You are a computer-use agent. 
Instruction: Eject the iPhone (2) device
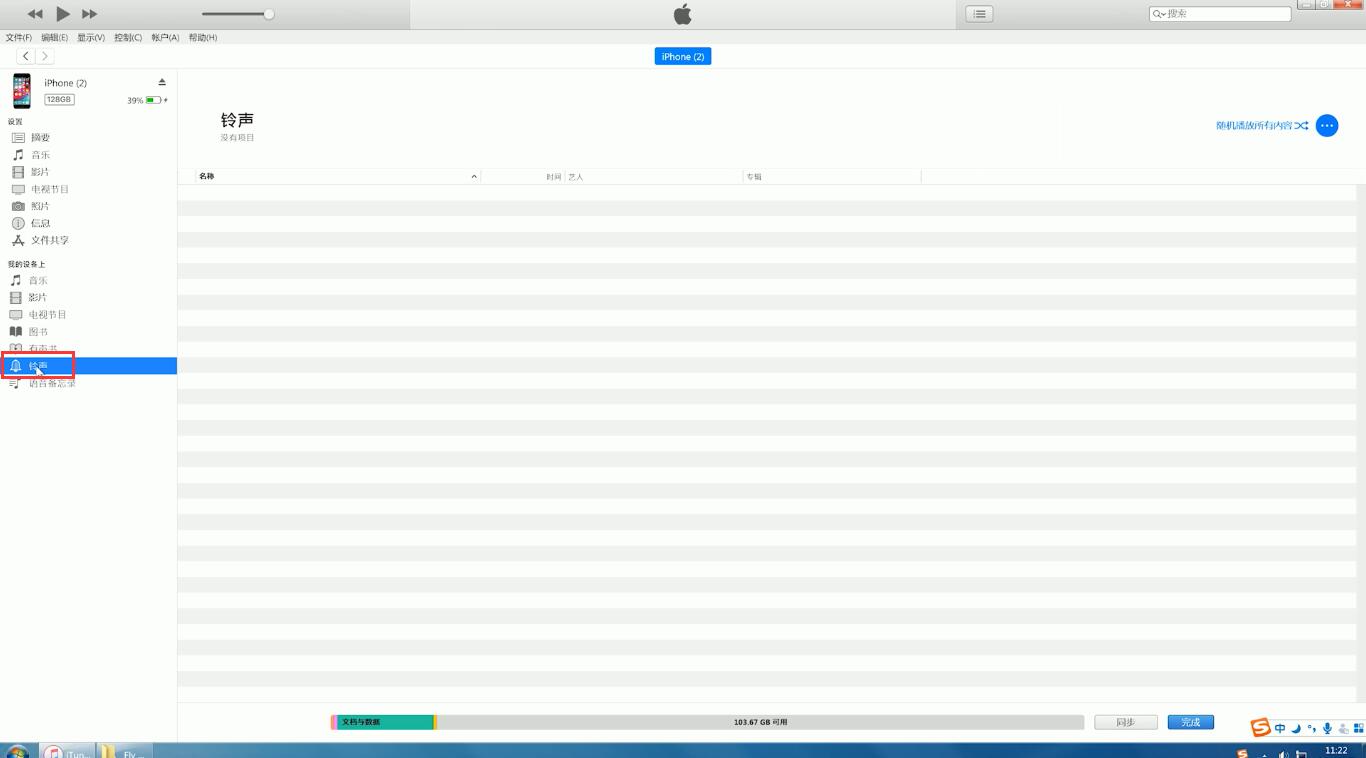[162, 82]
